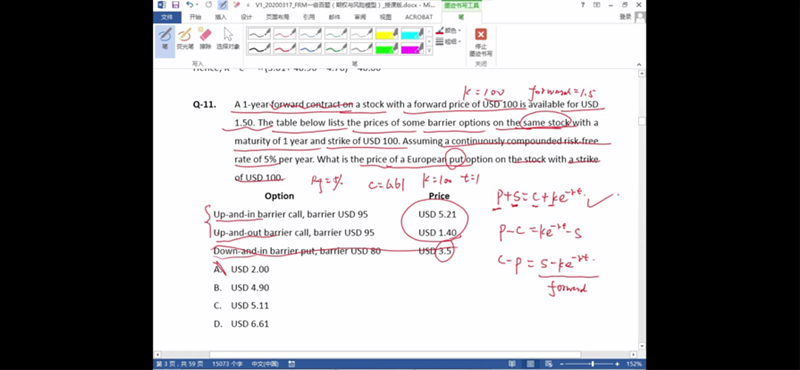Expand the pen styles gallery more arrow

tap(429, 51)
